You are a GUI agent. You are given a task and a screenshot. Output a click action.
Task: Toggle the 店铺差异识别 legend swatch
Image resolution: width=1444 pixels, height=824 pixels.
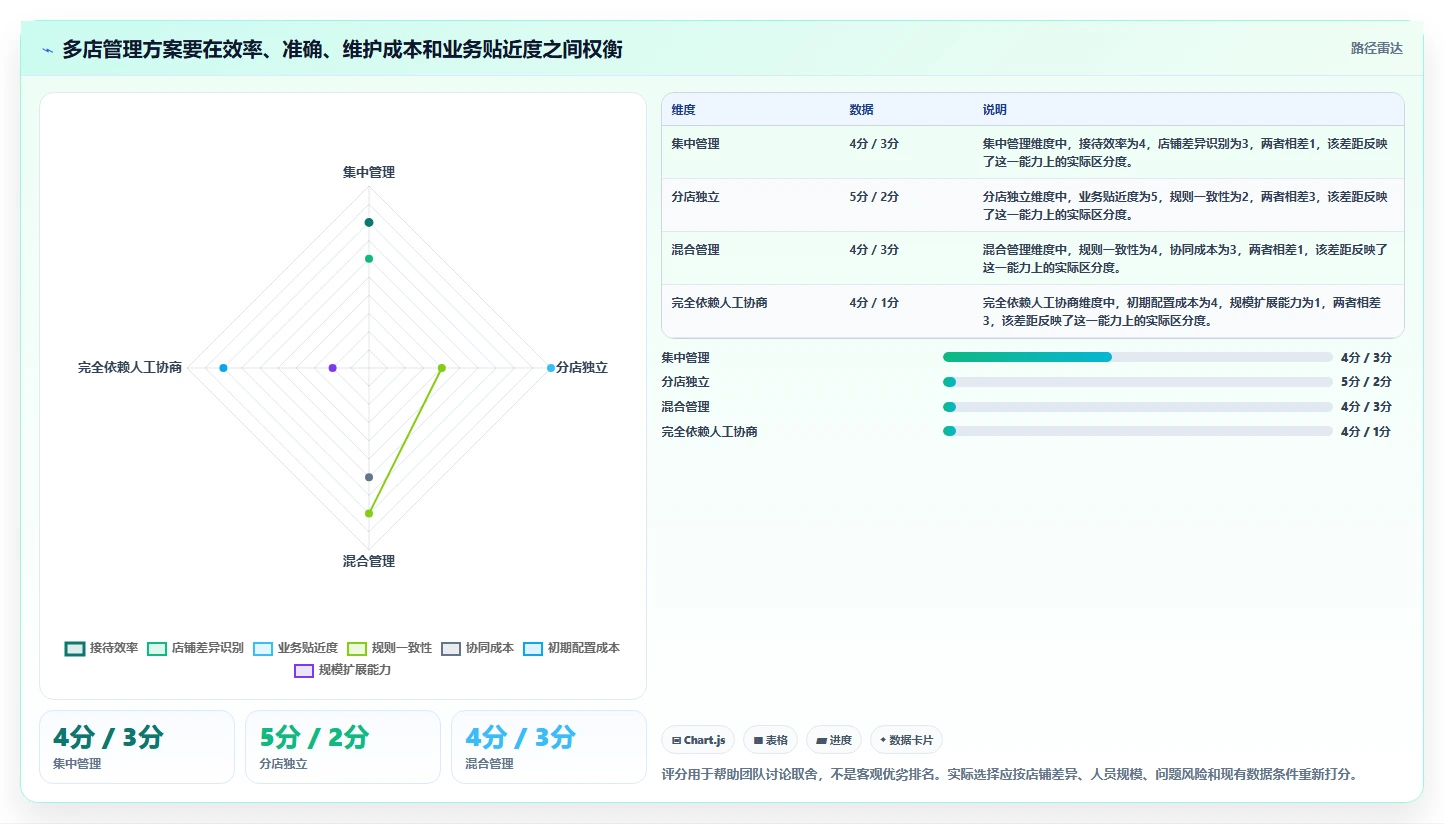157,648
